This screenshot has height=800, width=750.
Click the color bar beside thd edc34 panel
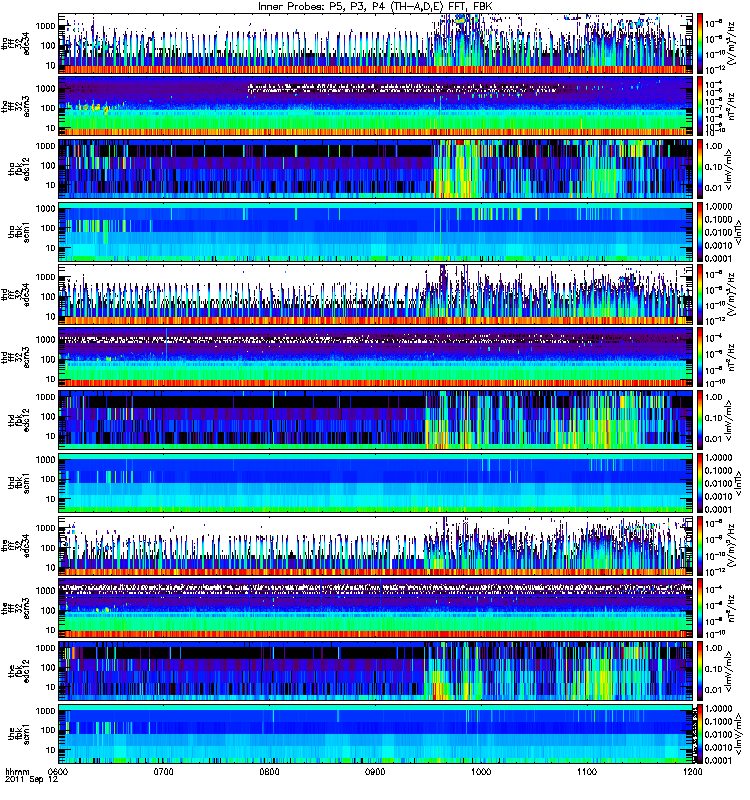[x=700, y=294]
